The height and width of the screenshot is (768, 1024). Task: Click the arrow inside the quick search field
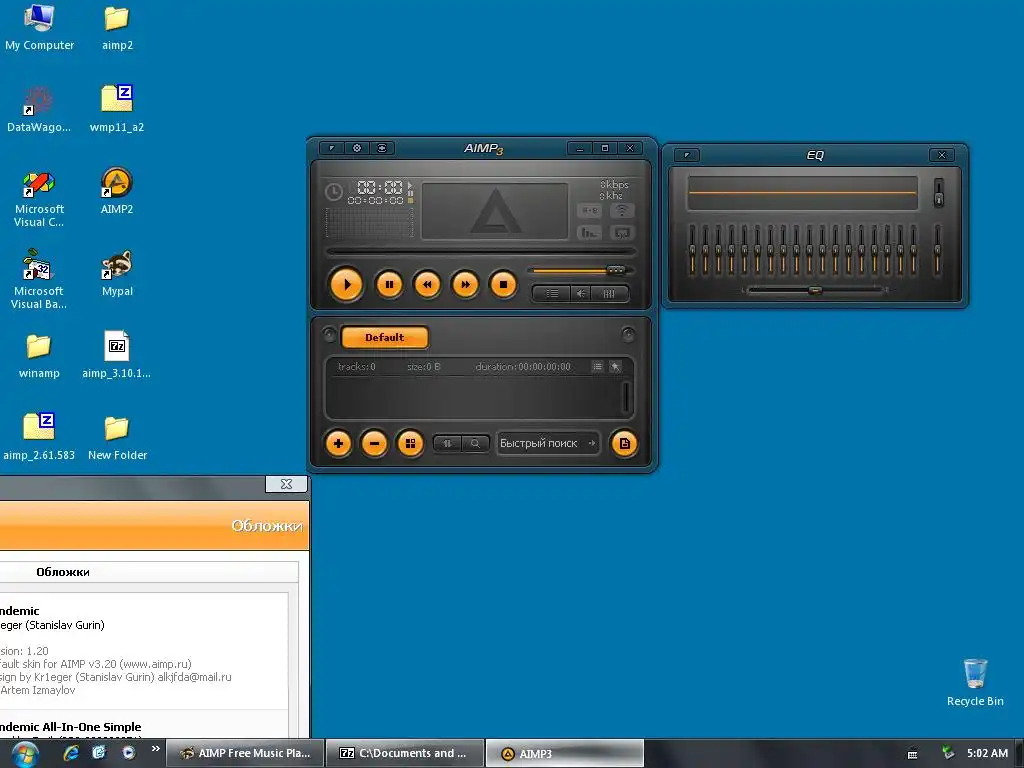(591, 443)
